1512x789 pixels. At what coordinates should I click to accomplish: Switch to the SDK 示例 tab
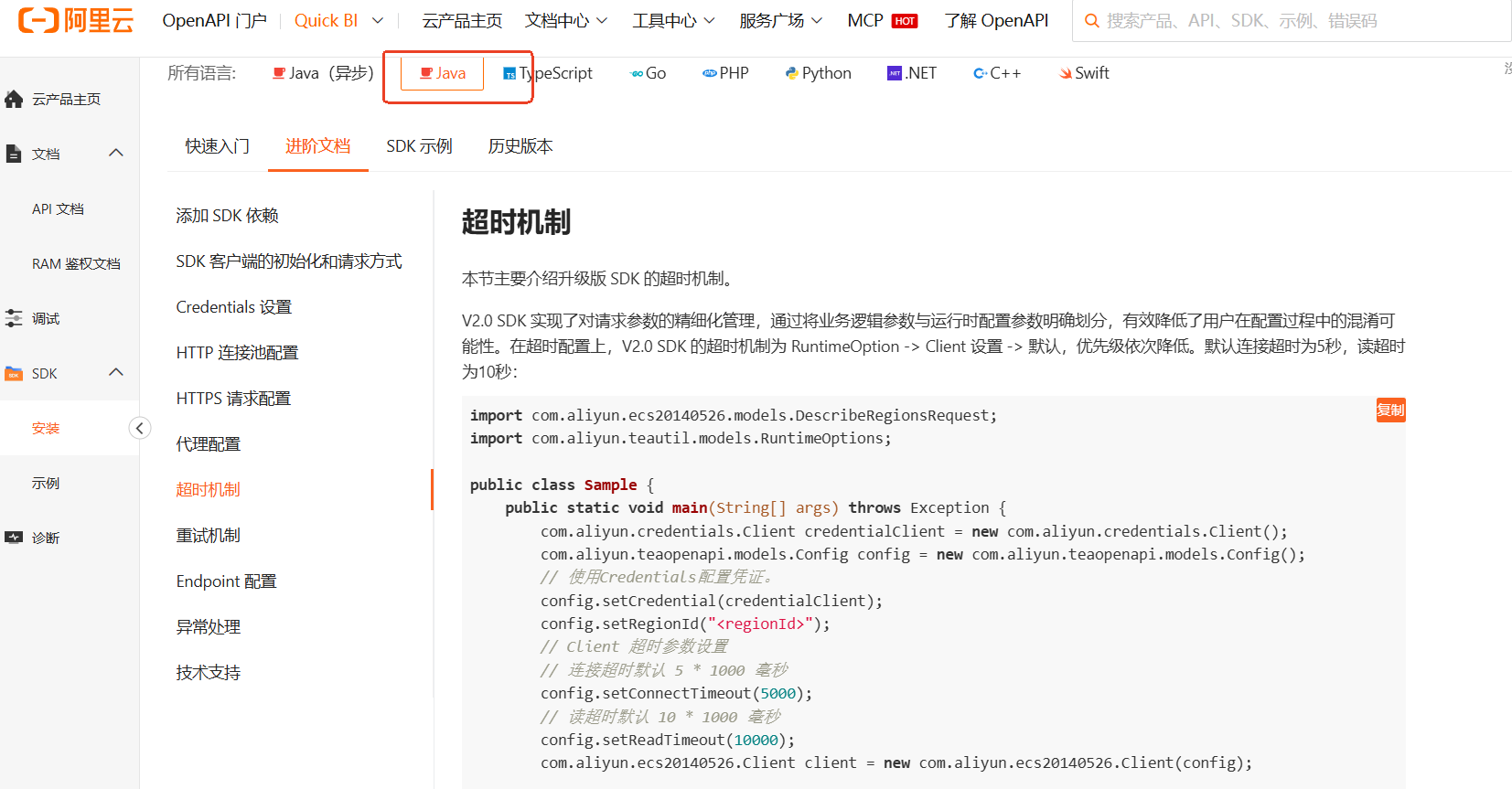point(419,146)
